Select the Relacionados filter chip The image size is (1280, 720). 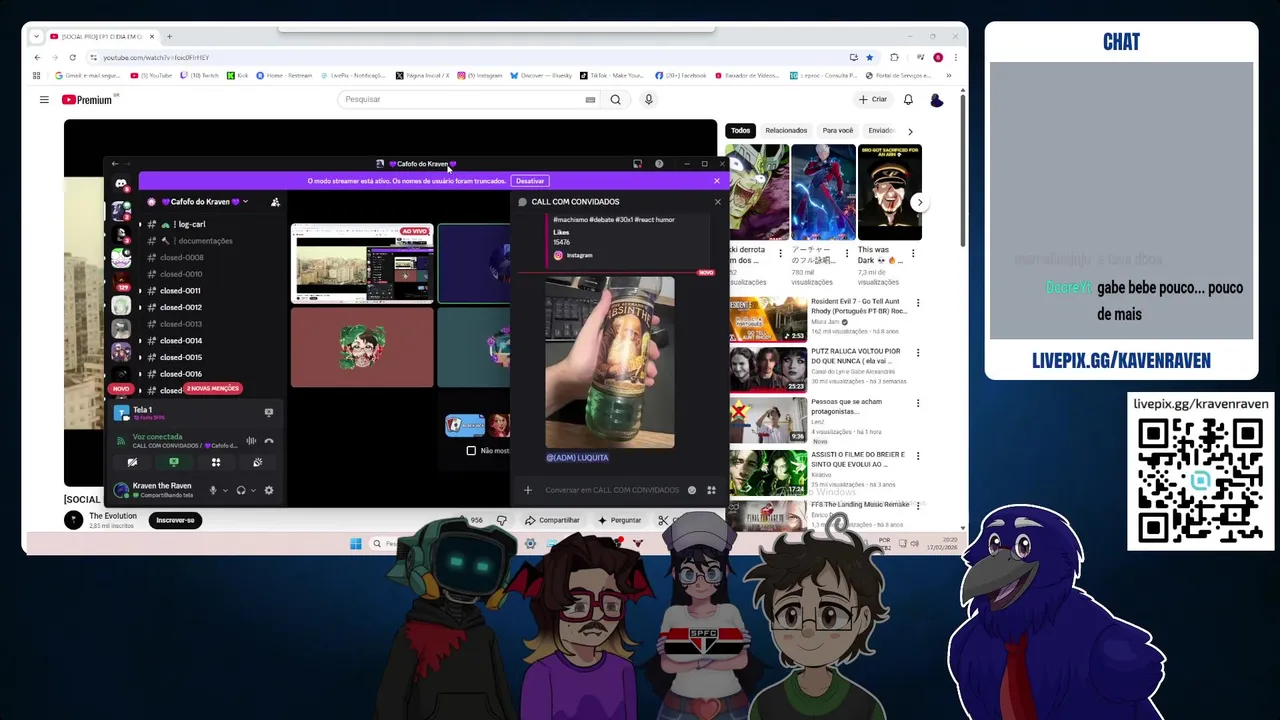(x=786, y=131)
